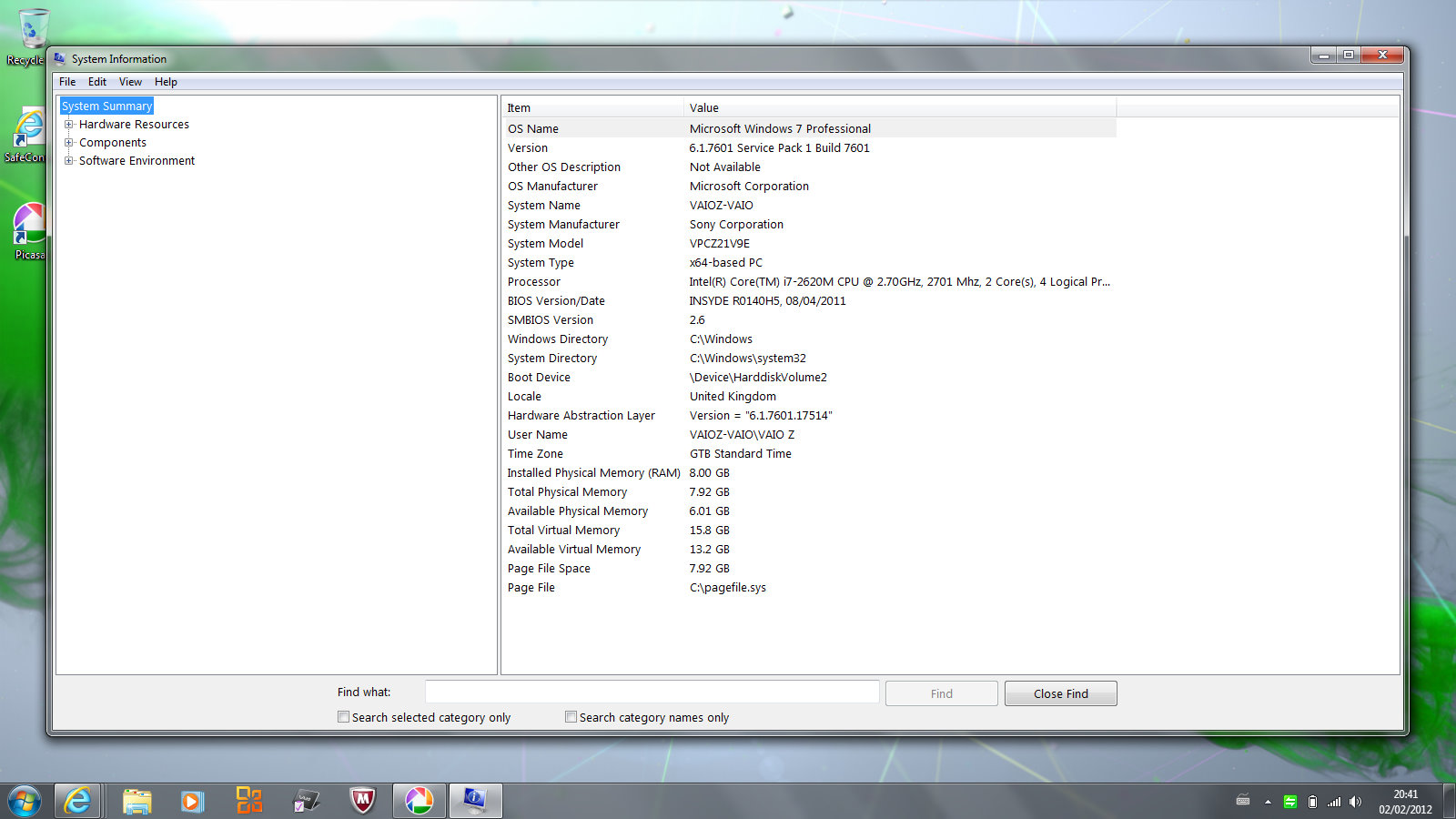Screen dimensions: 1456x819
Task: Select Components tree label
Action: [x=112, y=143]
